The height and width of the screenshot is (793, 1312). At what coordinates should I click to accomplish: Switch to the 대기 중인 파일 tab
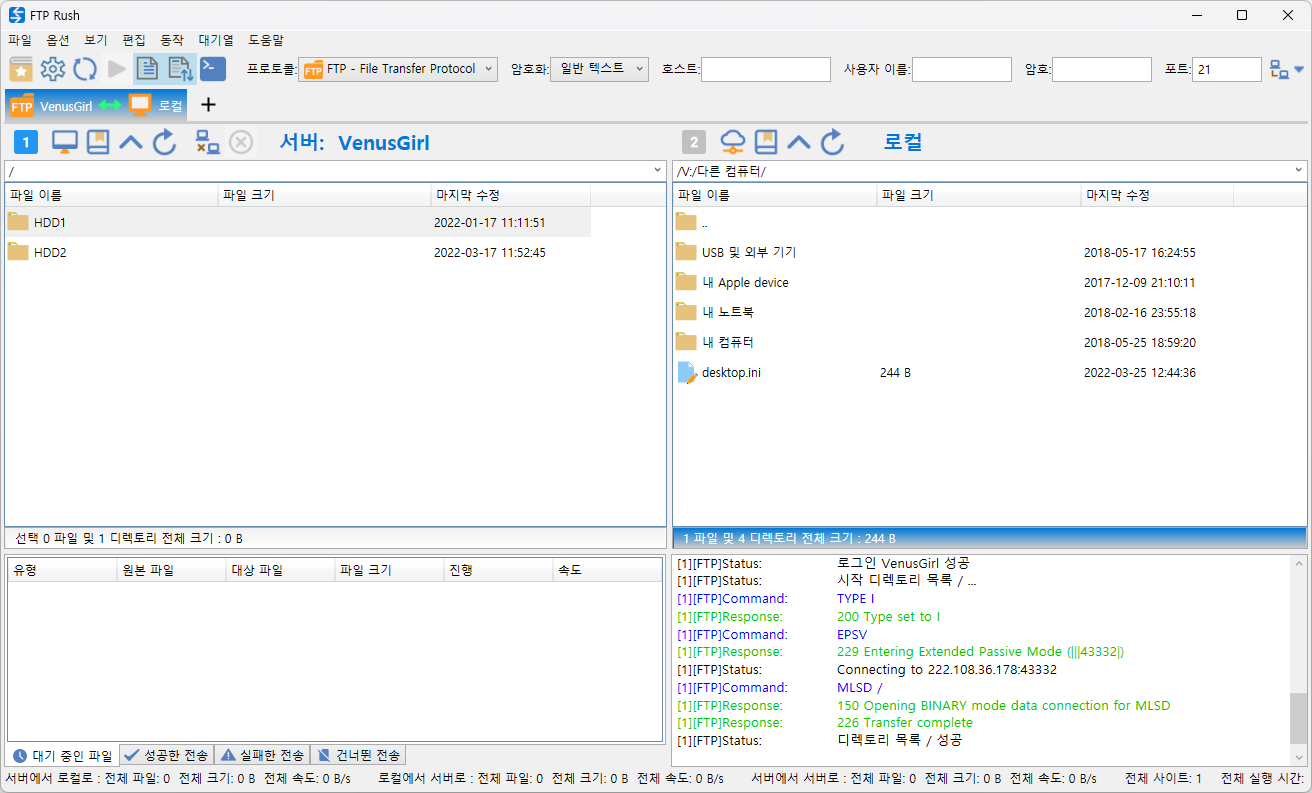(63, 755)
